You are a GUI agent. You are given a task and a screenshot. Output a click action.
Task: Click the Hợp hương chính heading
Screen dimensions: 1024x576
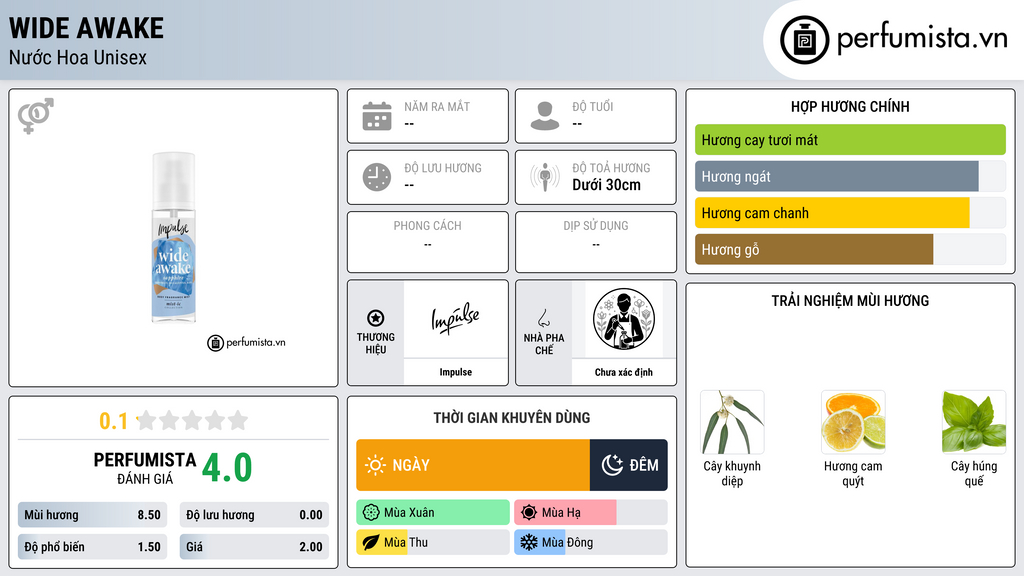click(850, 106)
